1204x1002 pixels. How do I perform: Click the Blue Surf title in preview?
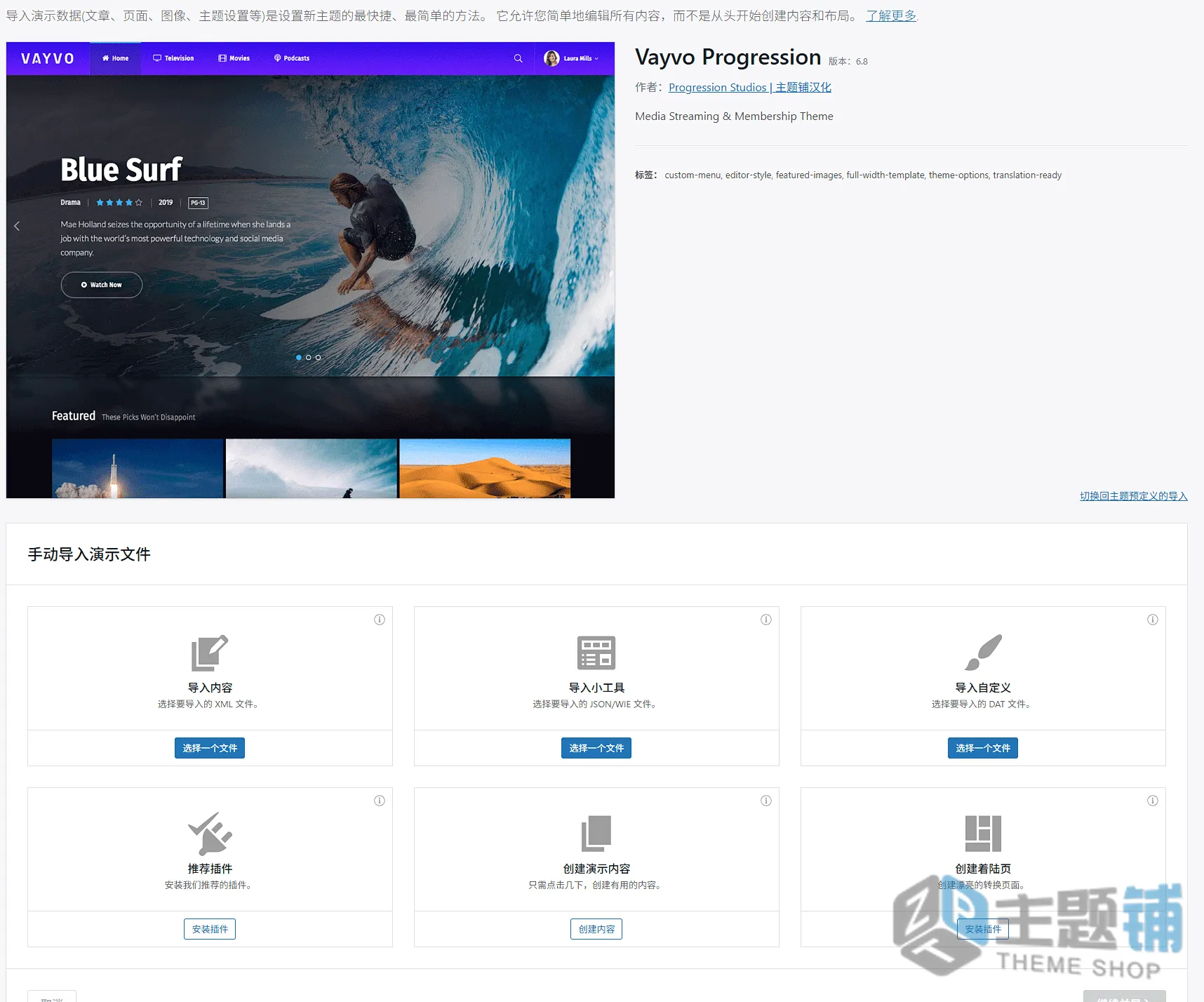pyautogui.click(x=121, y=170)
